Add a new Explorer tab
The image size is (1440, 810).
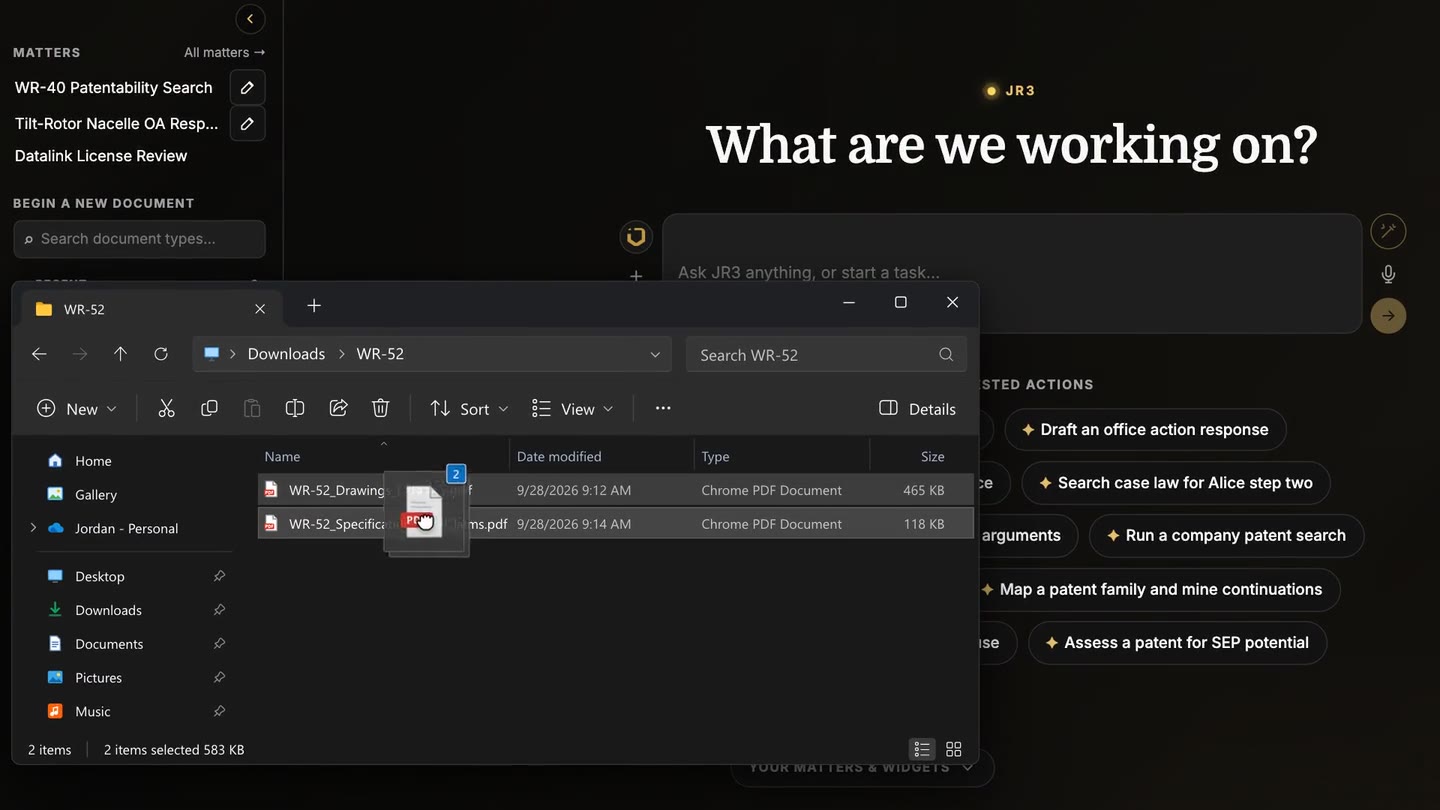pyautogui.click(x=314, y=306)
